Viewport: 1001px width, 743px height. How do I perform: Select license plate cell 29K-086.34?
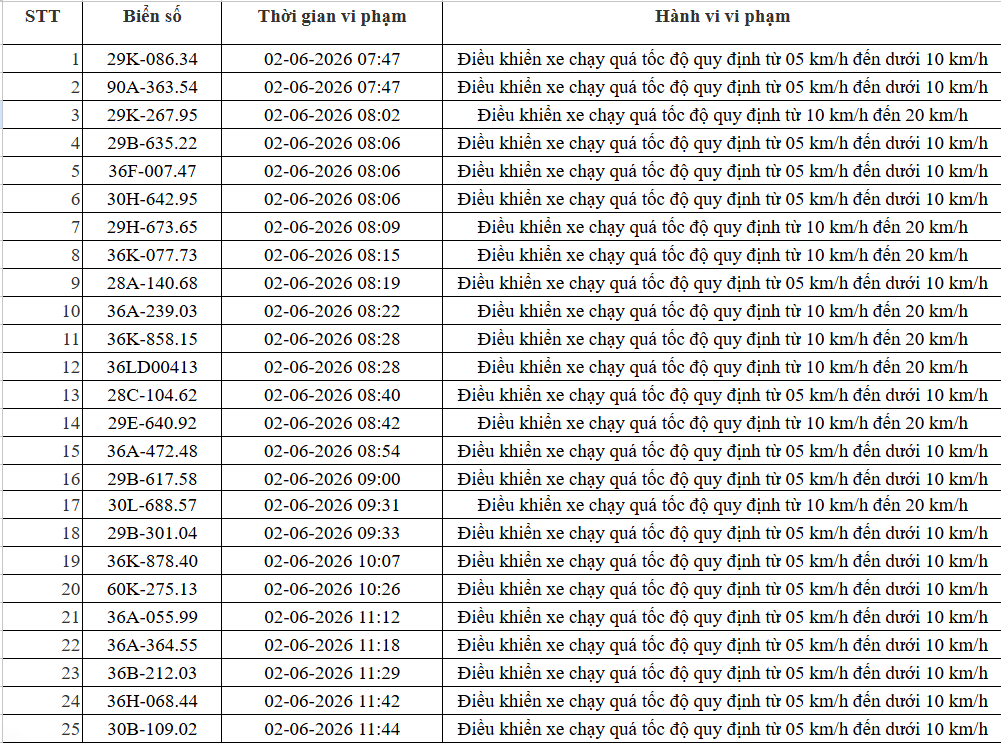[152, 59]
